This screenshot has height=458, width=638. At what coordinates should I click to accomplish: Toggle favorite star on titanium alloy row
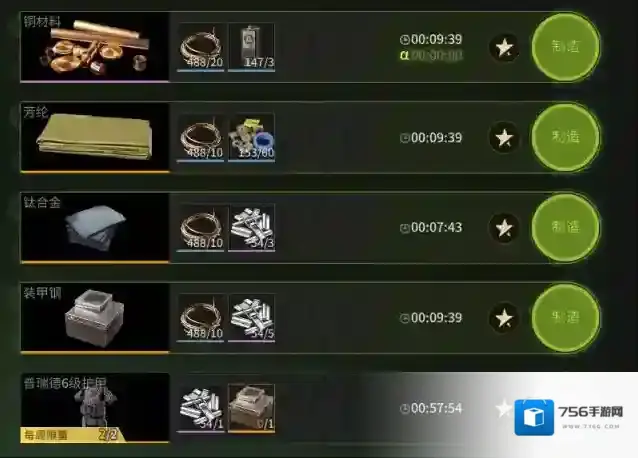(x=504, y=228)
